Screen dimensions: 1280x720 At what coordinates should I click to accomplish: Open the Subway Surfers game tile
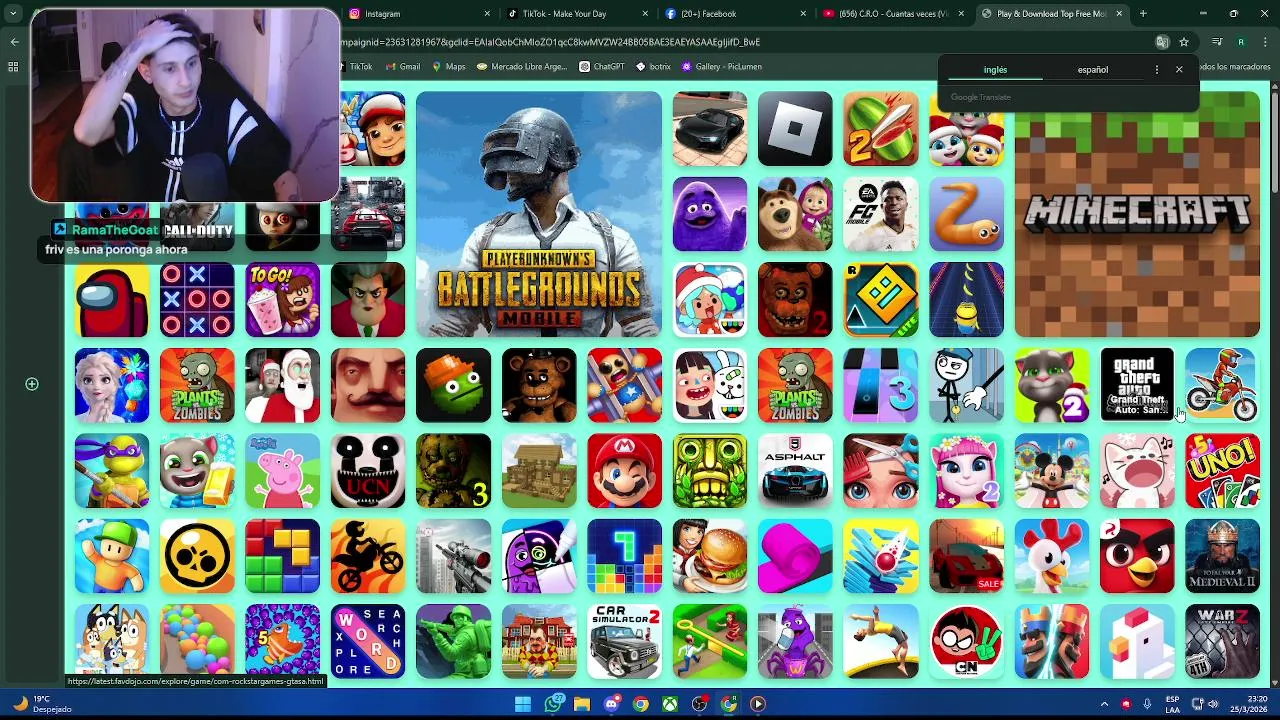tap(372, 129)
